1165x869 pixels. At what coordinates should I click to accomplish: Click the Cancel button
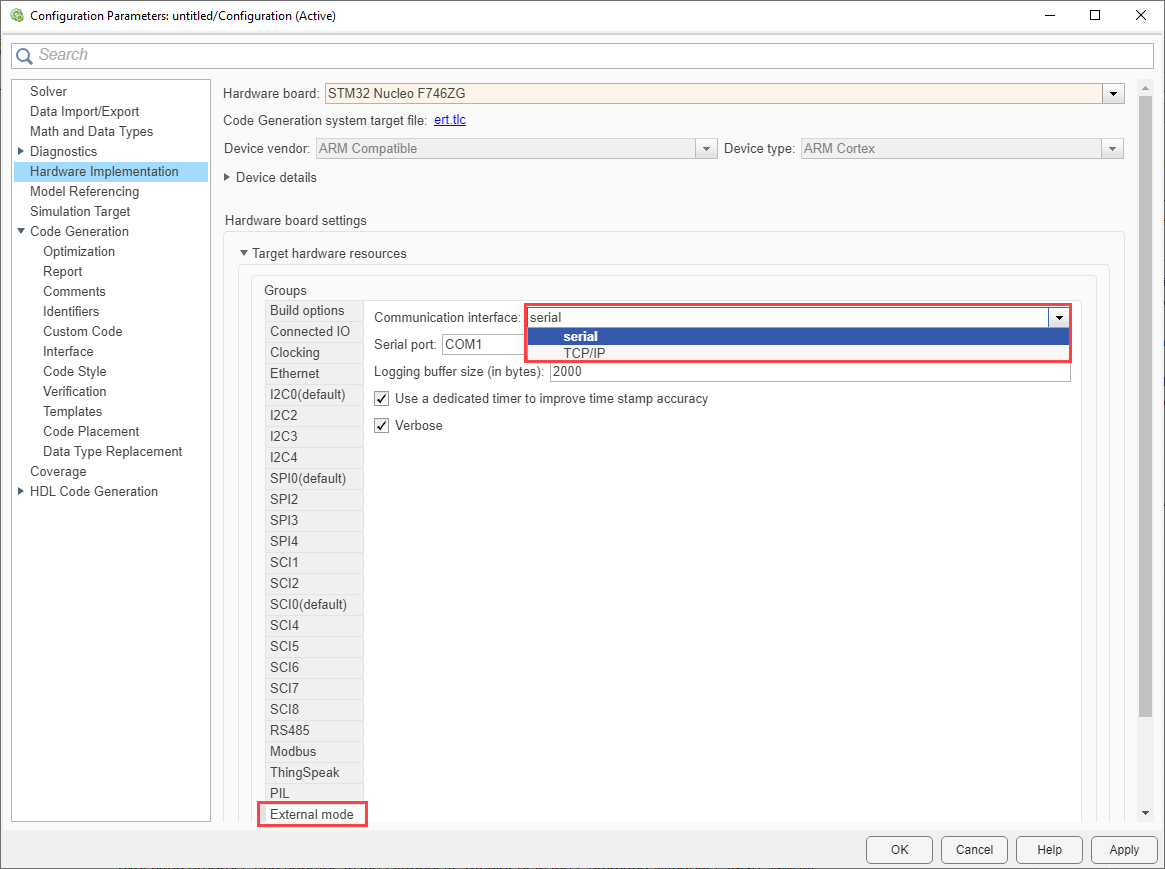(x=974, y=850)
